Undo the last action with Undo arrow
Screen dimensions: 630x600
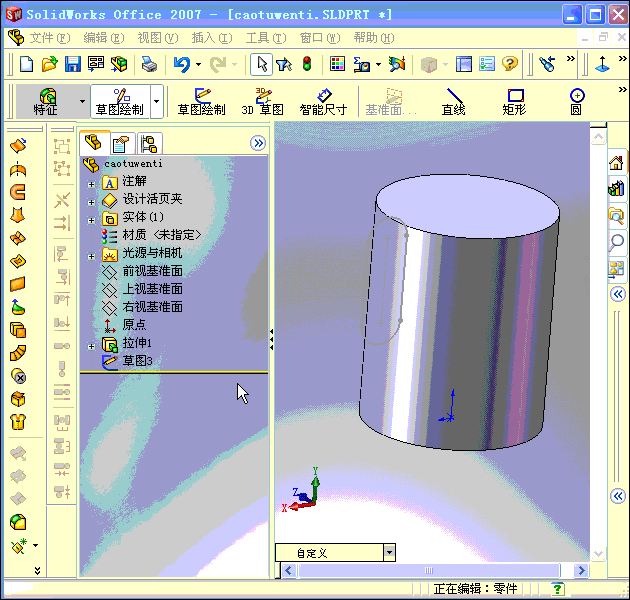click(182, 64)
